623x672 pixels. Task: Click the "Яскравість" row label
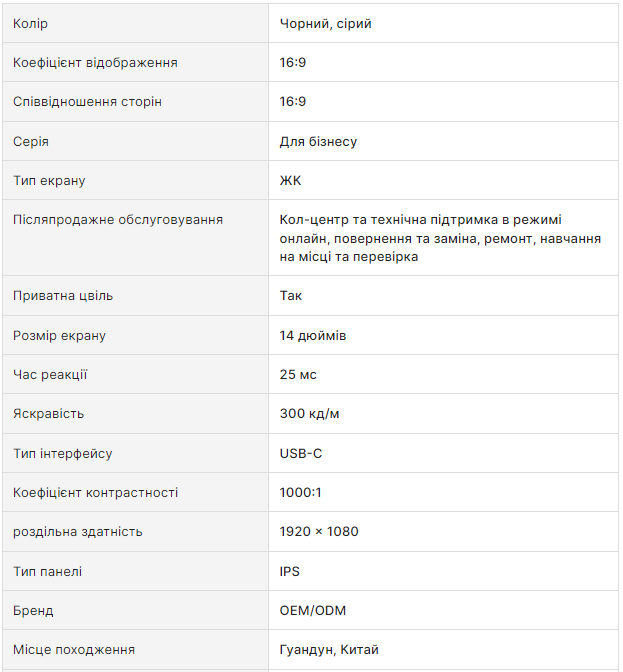(x=48, y=414)
